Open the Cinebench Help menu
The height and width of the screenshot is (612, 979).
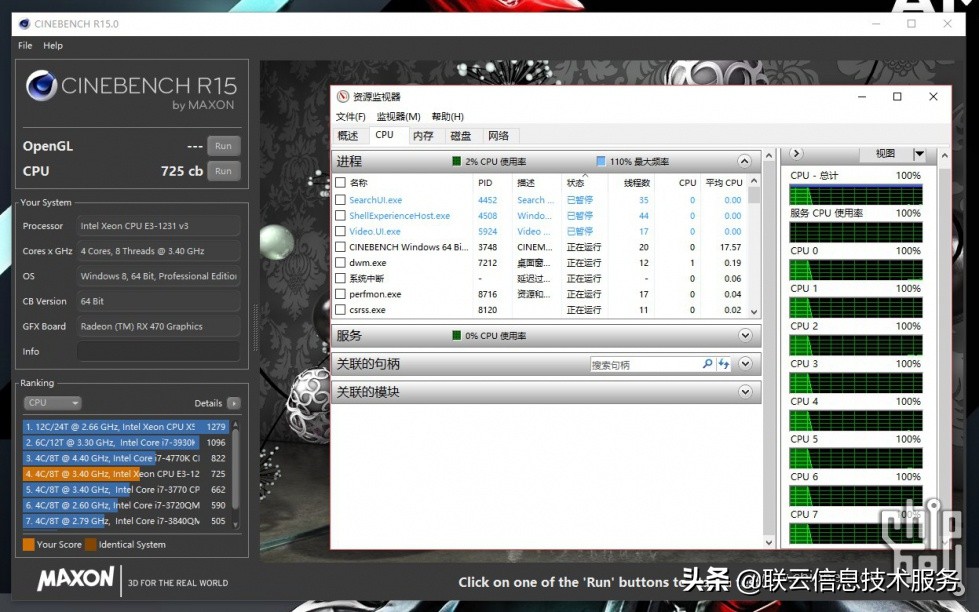(53, 45)
